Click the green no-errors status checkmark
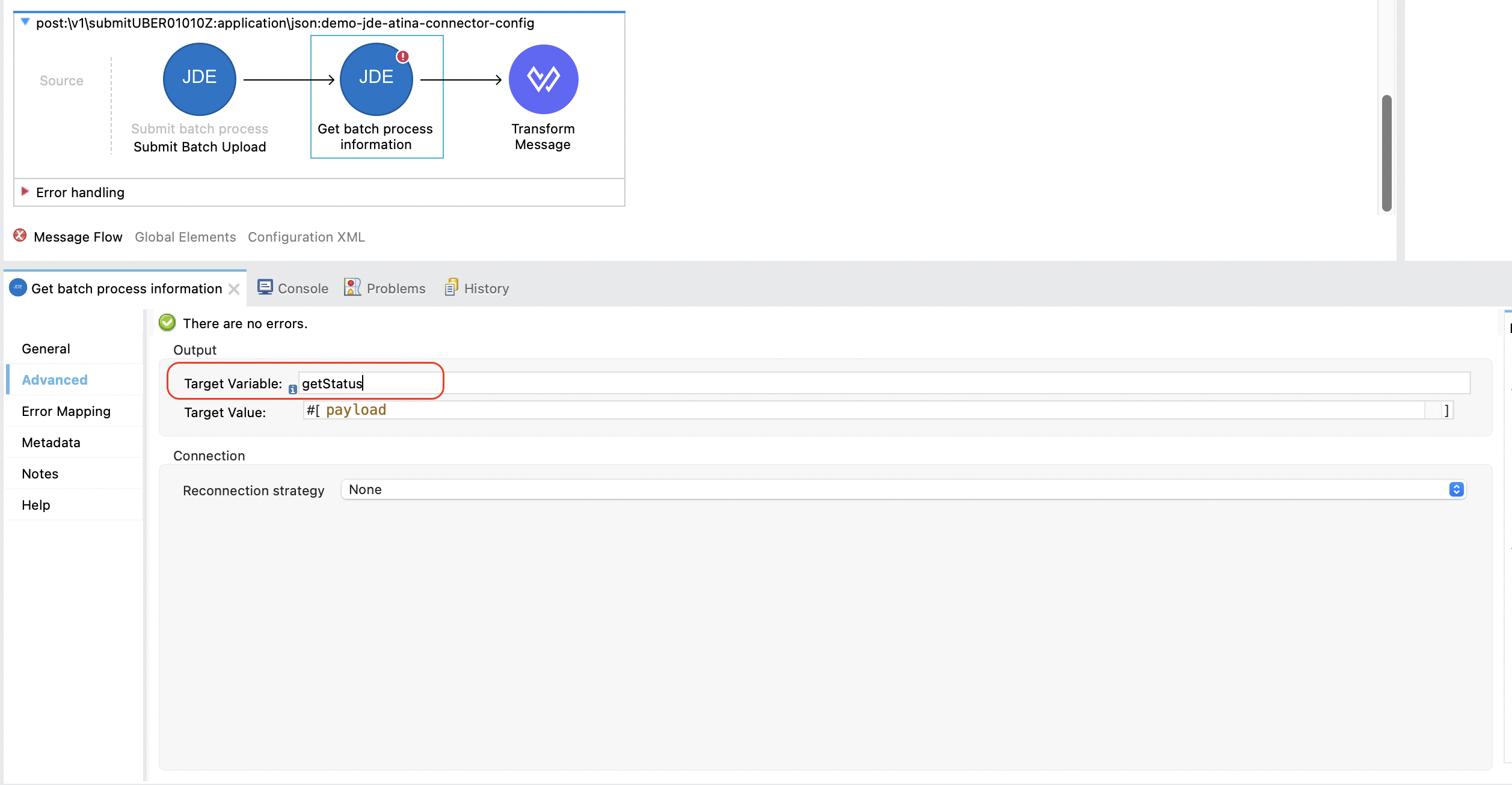 (167, 323)
